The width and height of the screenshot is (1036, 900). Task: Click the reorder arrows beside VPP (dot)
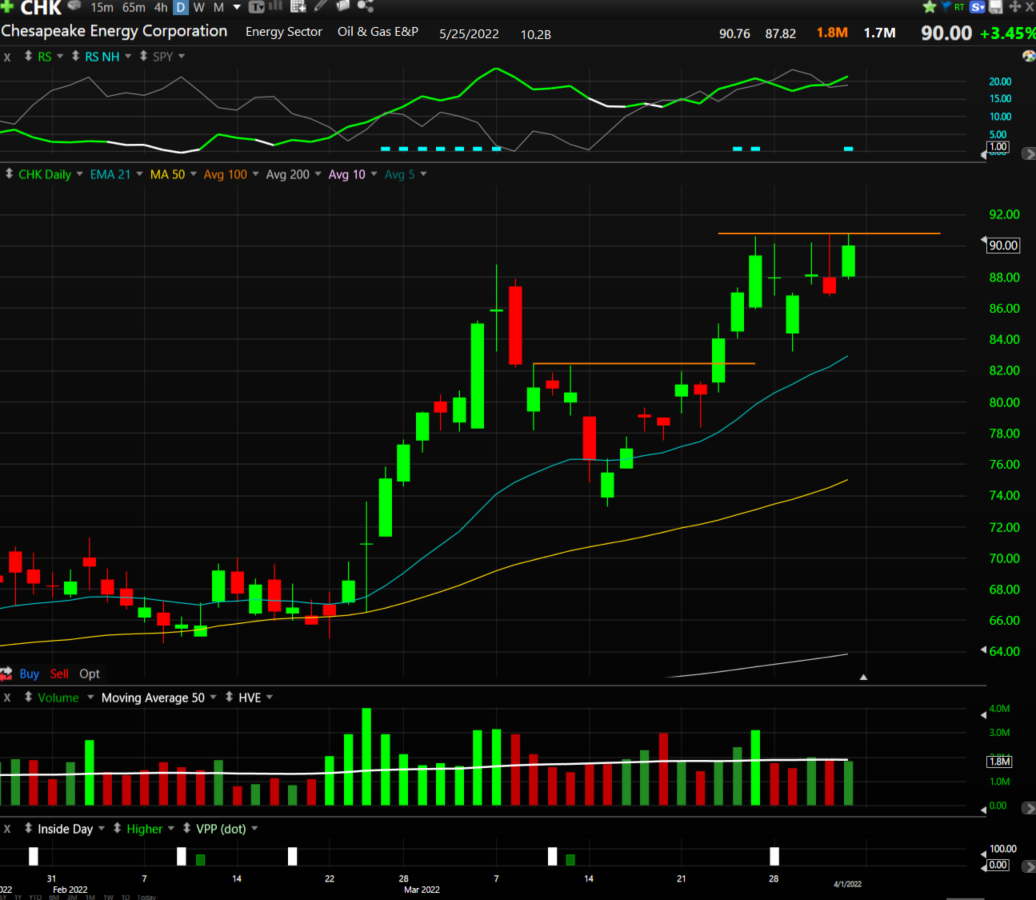(187, 828)
